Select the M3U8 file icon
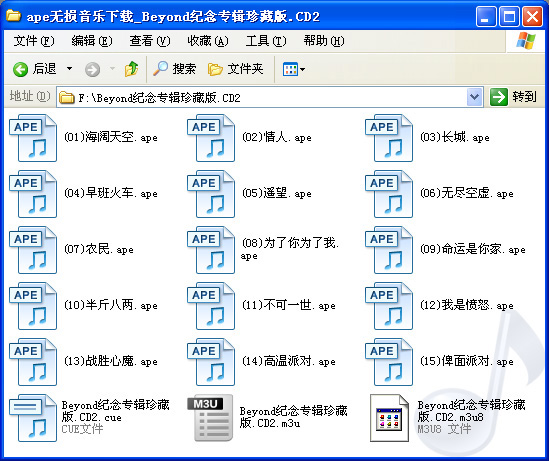The image size is (549, 461). pos(389,418)
